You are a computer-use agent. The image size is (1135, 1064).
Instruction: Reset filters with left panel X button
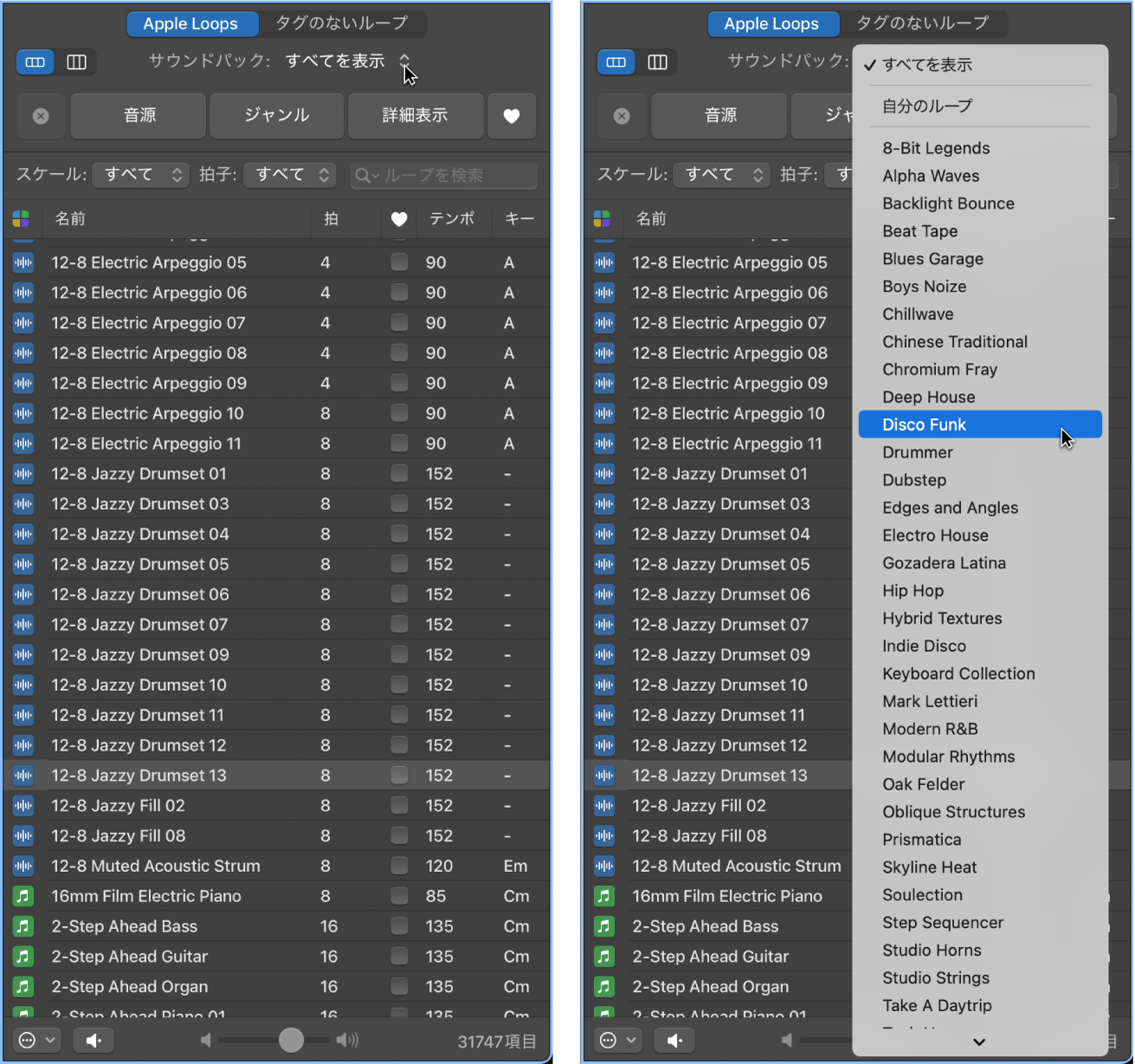click(41, 116)
